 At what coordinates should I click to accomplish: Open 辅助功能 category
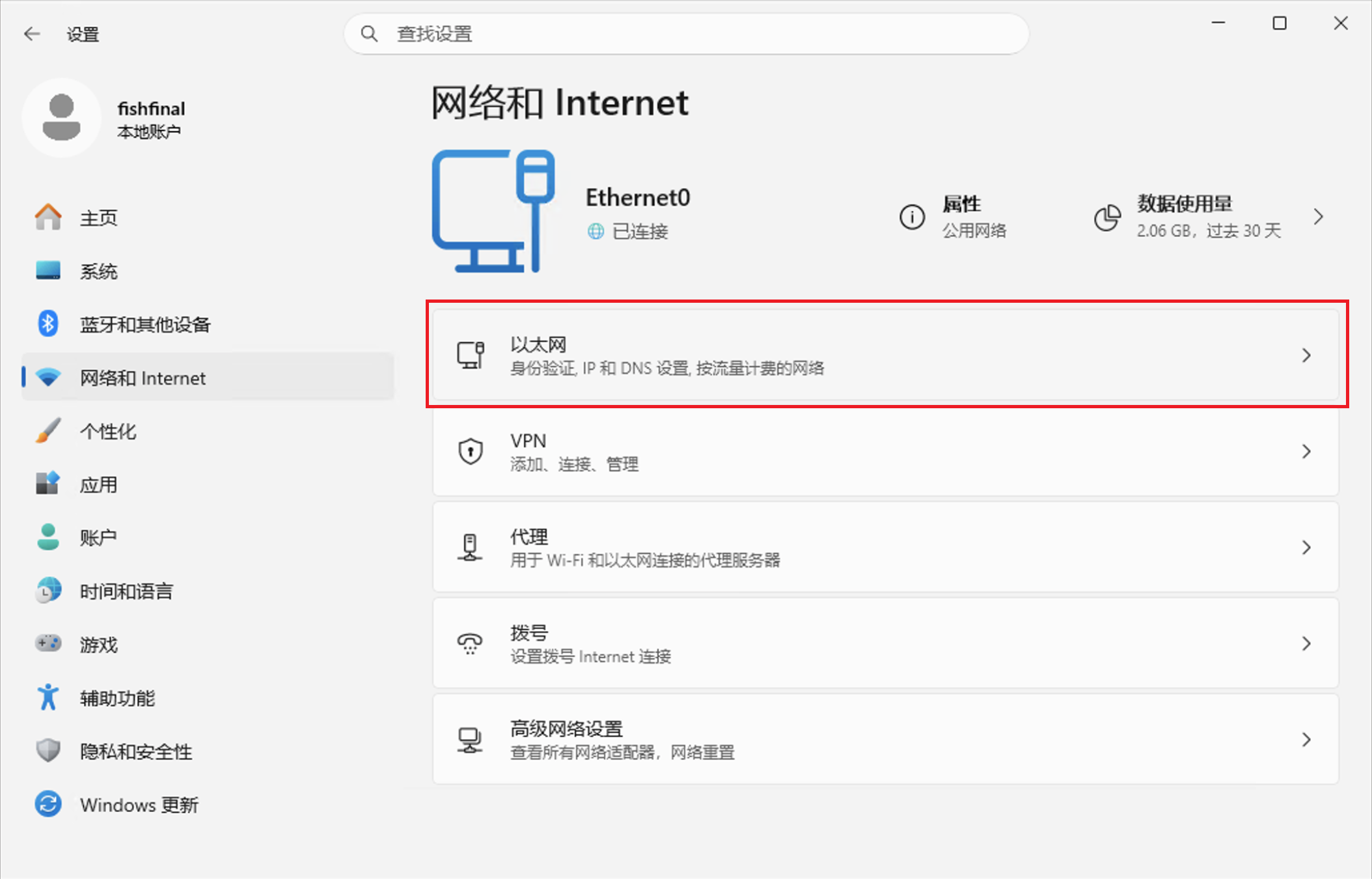[208, 698]
